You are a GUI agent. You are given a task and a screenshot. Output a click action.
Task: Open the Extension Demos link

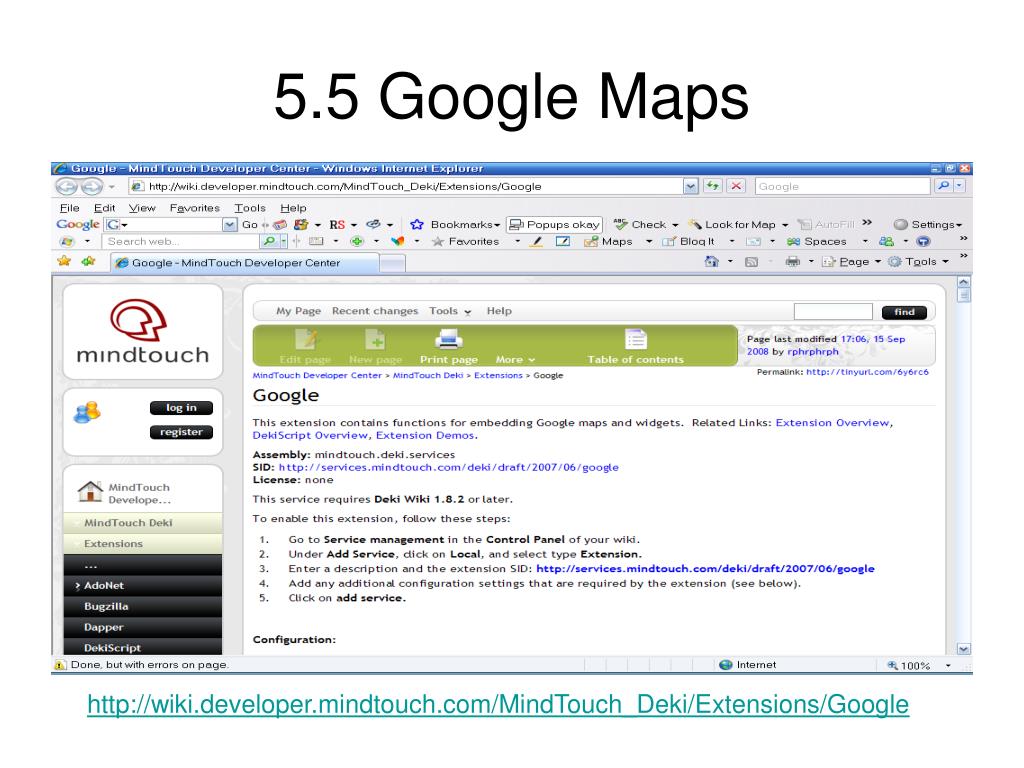tap(424, 435)
